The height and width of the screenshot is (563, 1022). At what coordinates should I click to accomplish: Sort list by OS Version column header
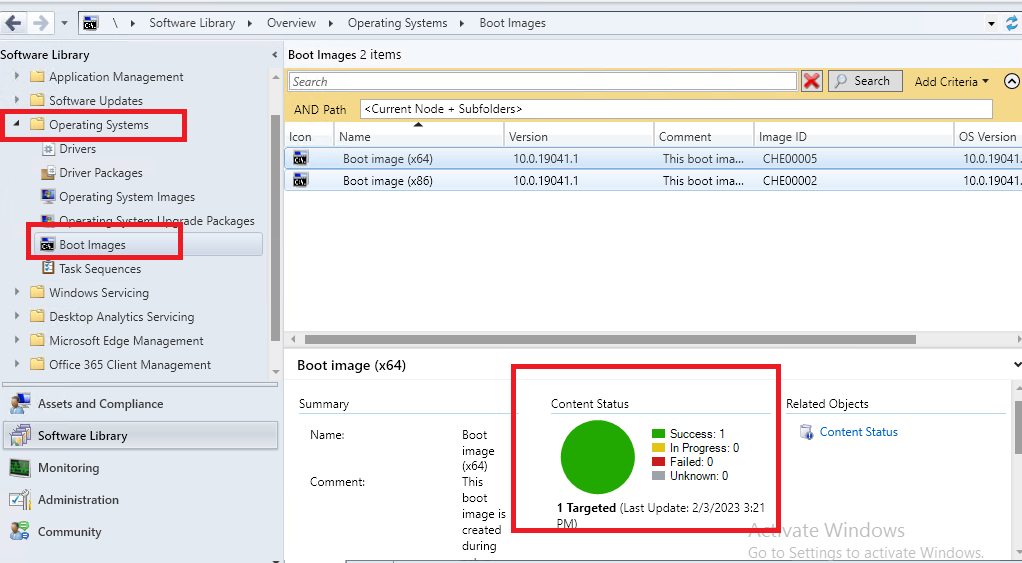[x=988, y=137]
